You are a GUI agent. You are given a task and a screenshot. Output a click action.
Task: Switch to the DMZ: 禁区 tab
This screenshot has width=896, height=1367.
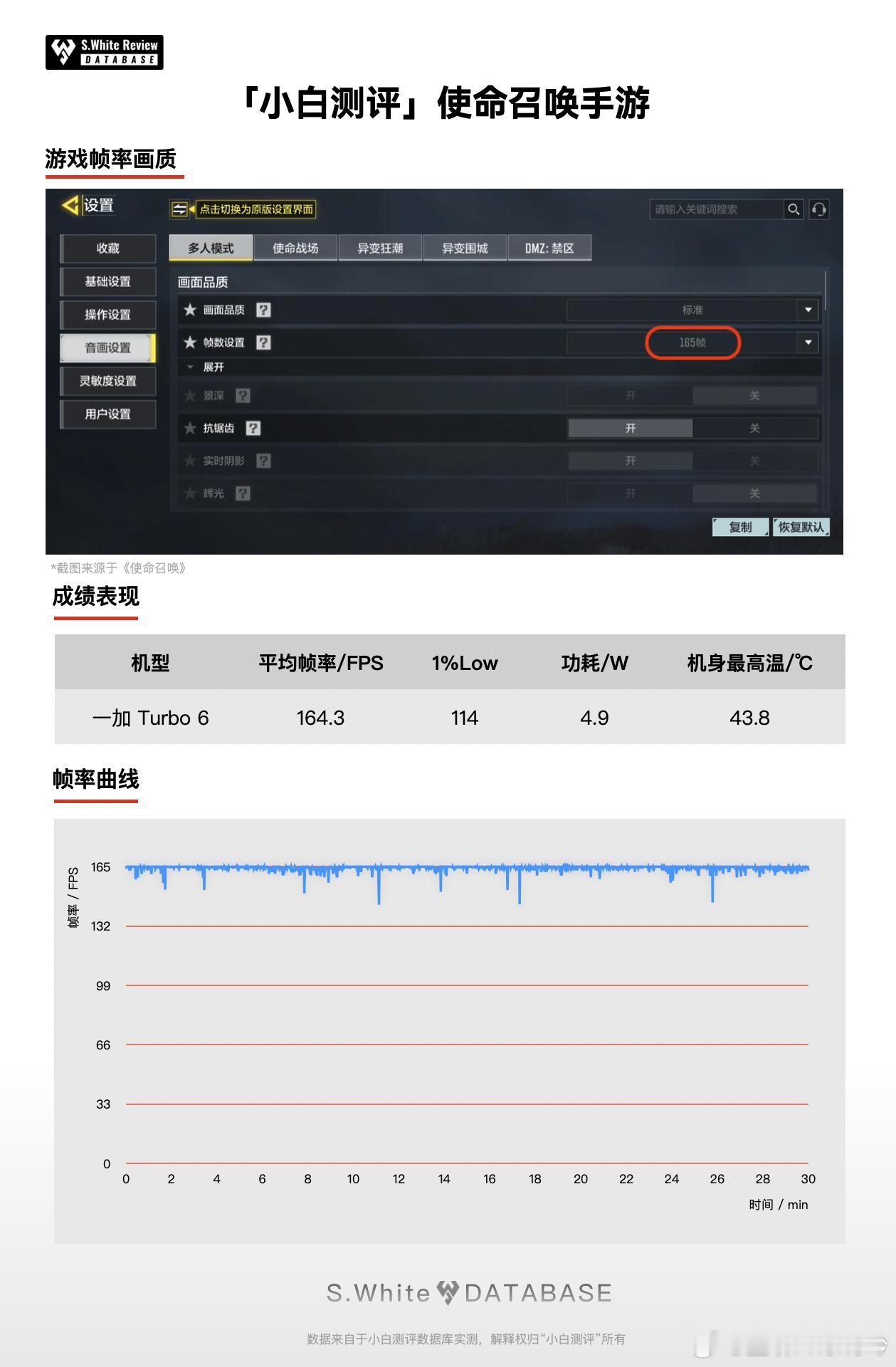[549, 248]
